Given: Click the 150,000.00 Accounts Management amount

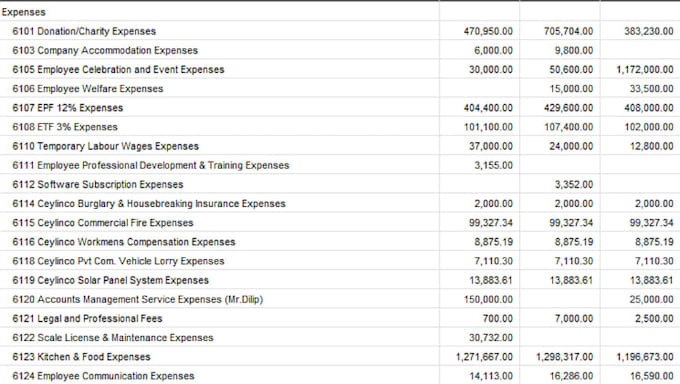Looking at the screenshot, I should (x=488, y=299).
